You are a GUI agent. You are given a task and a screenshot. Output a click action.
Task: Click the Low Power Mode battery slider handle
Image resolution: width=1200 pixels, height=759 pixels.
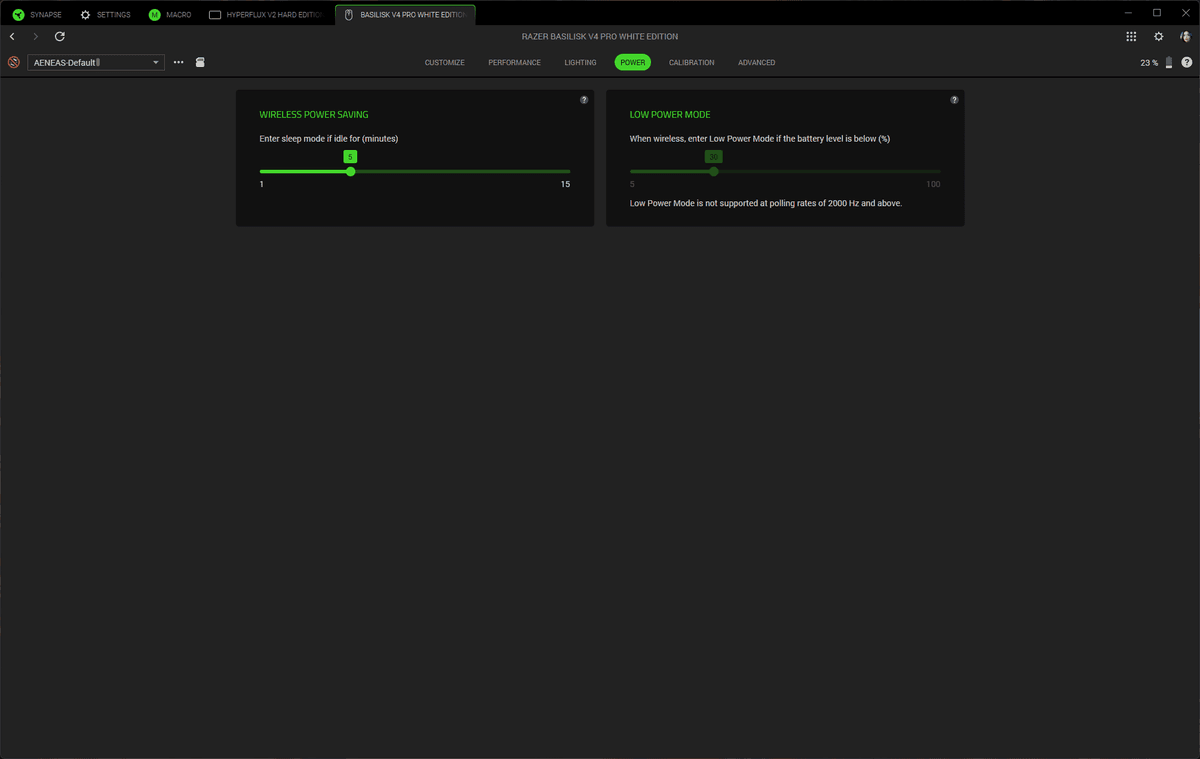(x=713, y=171)
